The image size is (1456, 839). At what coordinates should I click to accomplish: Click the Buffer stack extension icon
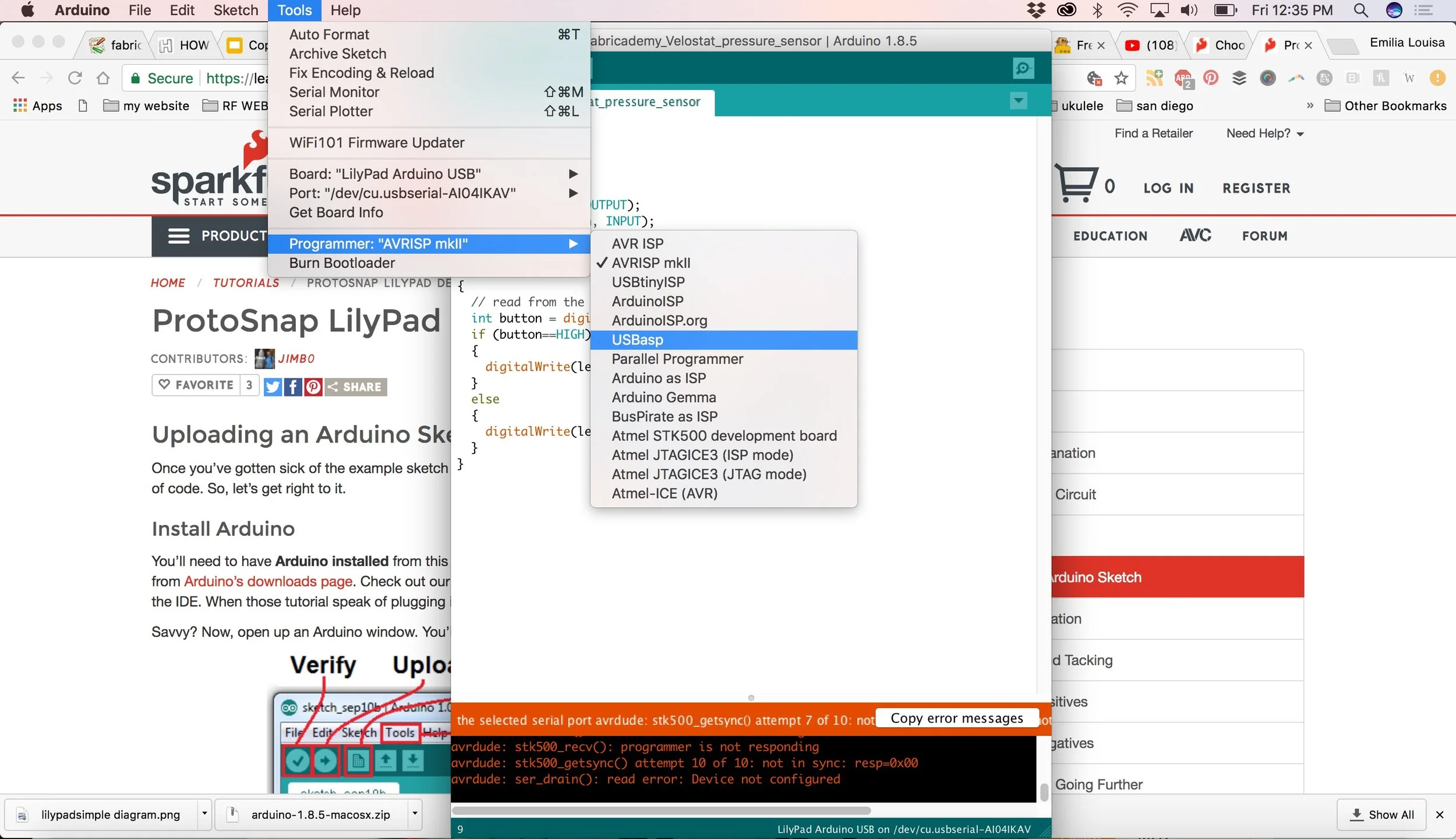click(x=1239, y=77)
